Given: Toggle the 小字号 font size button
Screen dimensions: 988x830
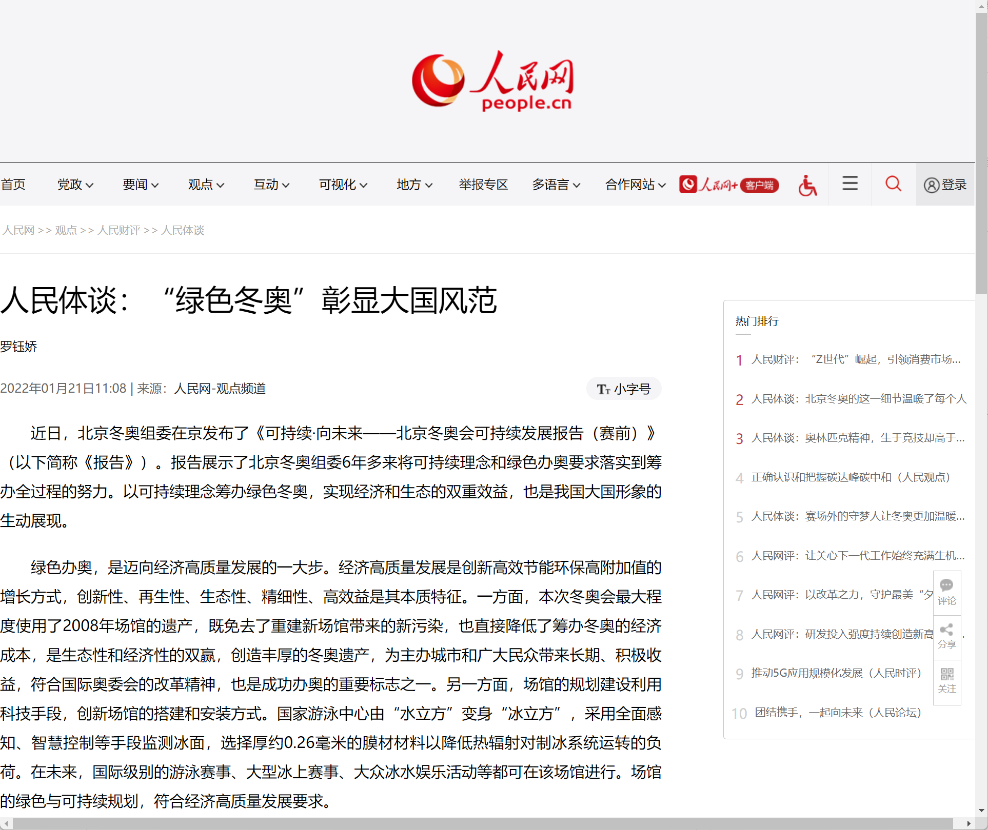Looking at the screenshot, I should point(624,389).
